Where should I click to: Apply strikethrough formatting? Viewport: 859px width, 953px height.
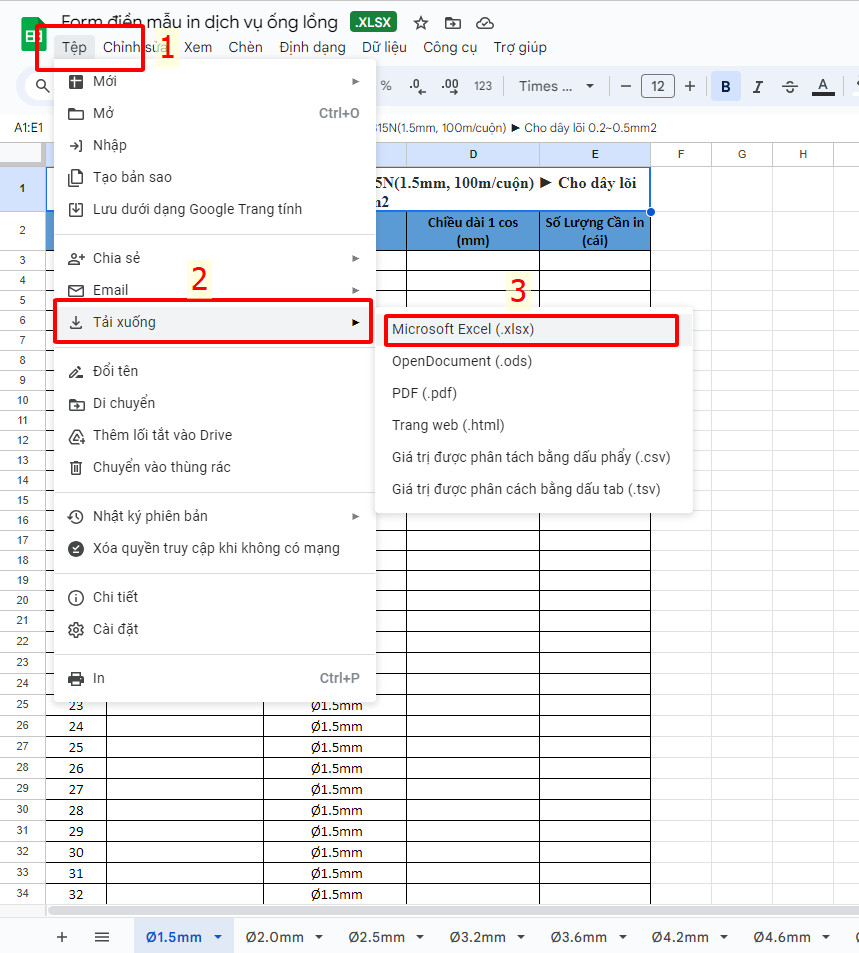[790, 87]
